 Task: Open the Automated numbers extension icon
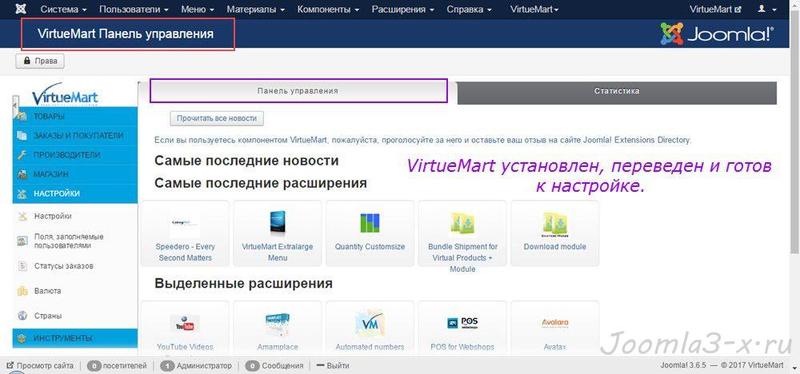point(370,323)
